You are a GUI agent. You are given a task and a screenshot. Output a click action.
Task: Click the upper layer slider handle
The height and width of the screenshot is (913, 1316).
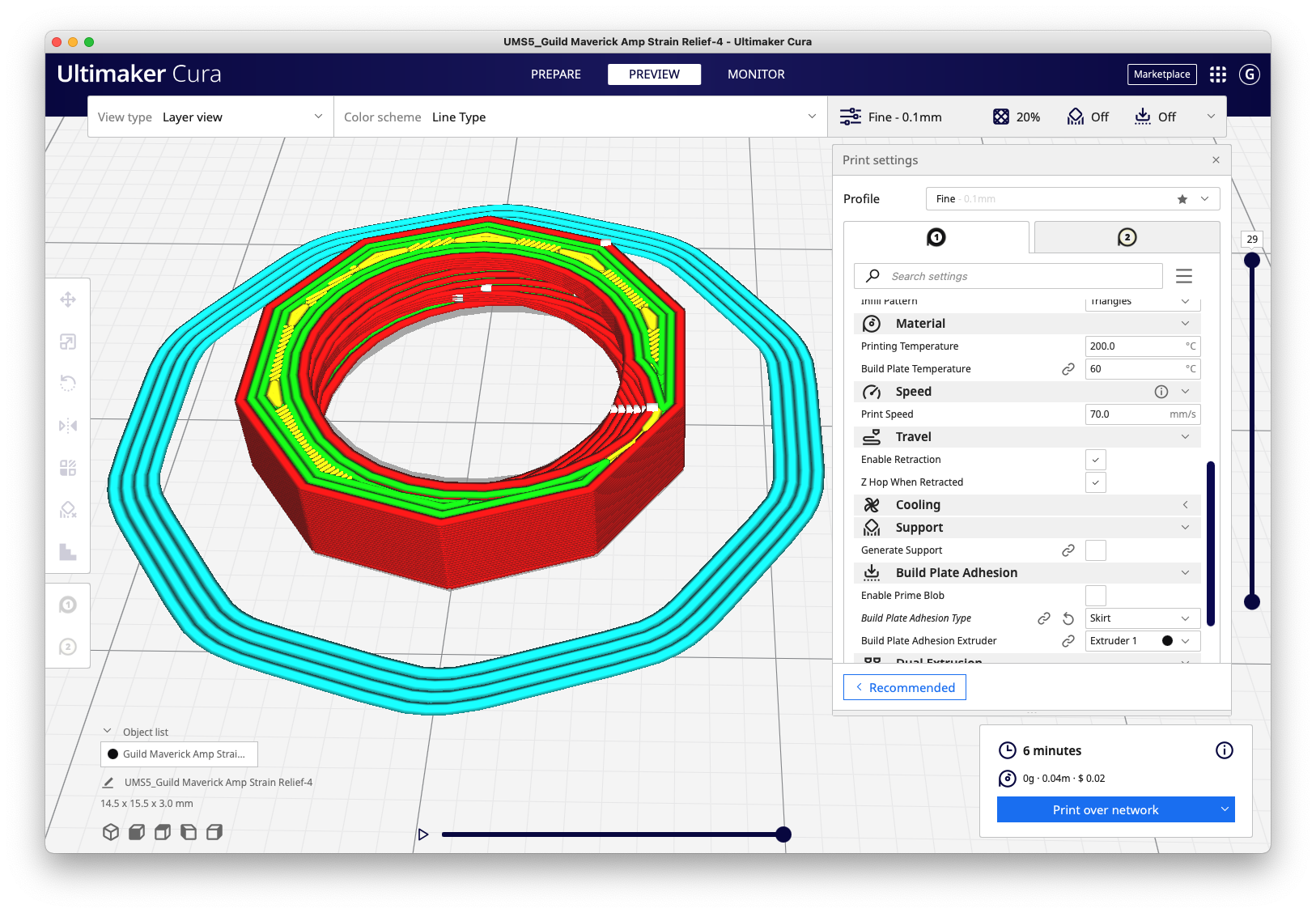(x=1252, y=260)
